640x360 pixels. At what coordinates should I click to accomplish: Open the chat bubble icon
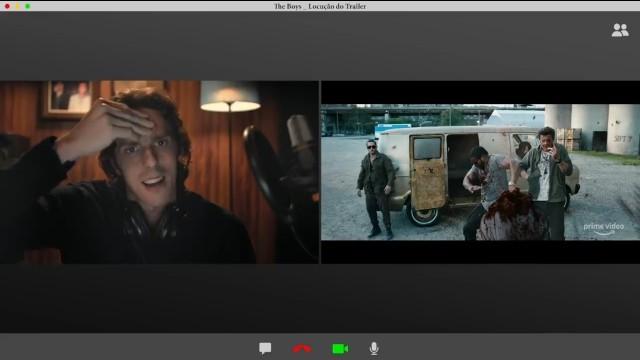265,349
